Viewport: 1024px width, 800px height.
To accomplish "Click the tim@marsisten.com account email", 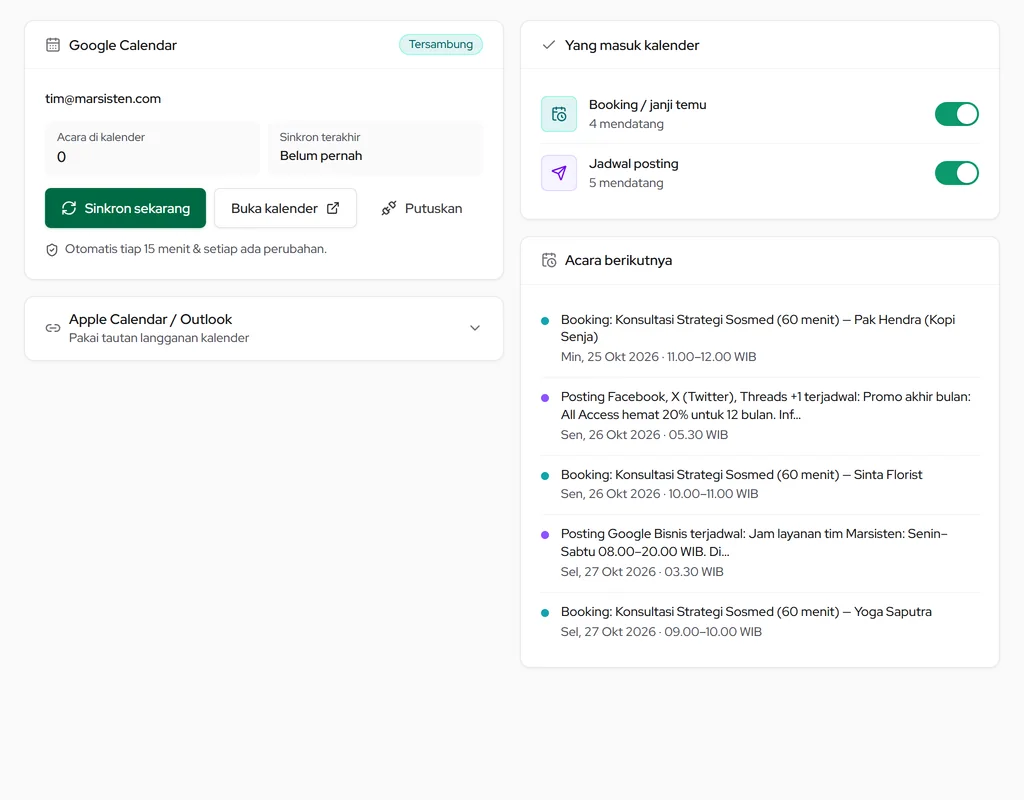I will click(103, 99).
